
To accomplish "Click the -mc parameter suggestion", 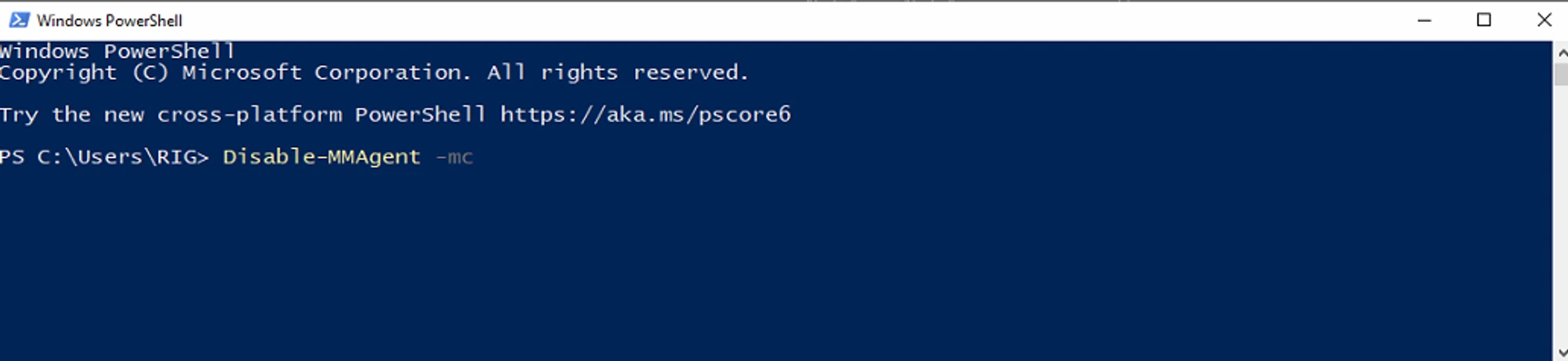I will click(x=454, y=157).
